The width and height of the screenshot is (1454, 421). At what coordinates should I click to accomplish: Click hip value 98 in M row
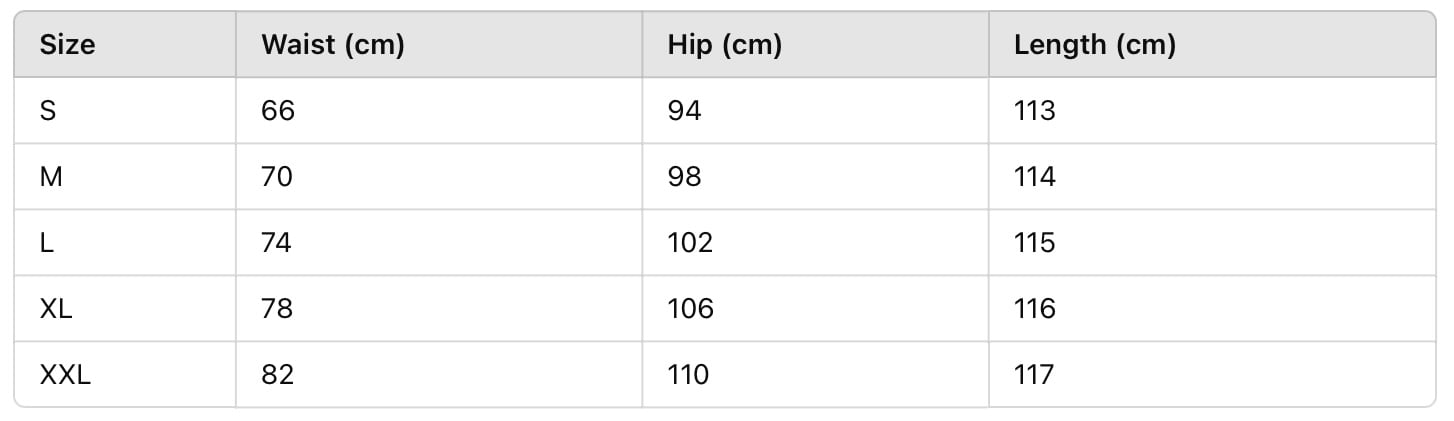click(x=684, y=177)
